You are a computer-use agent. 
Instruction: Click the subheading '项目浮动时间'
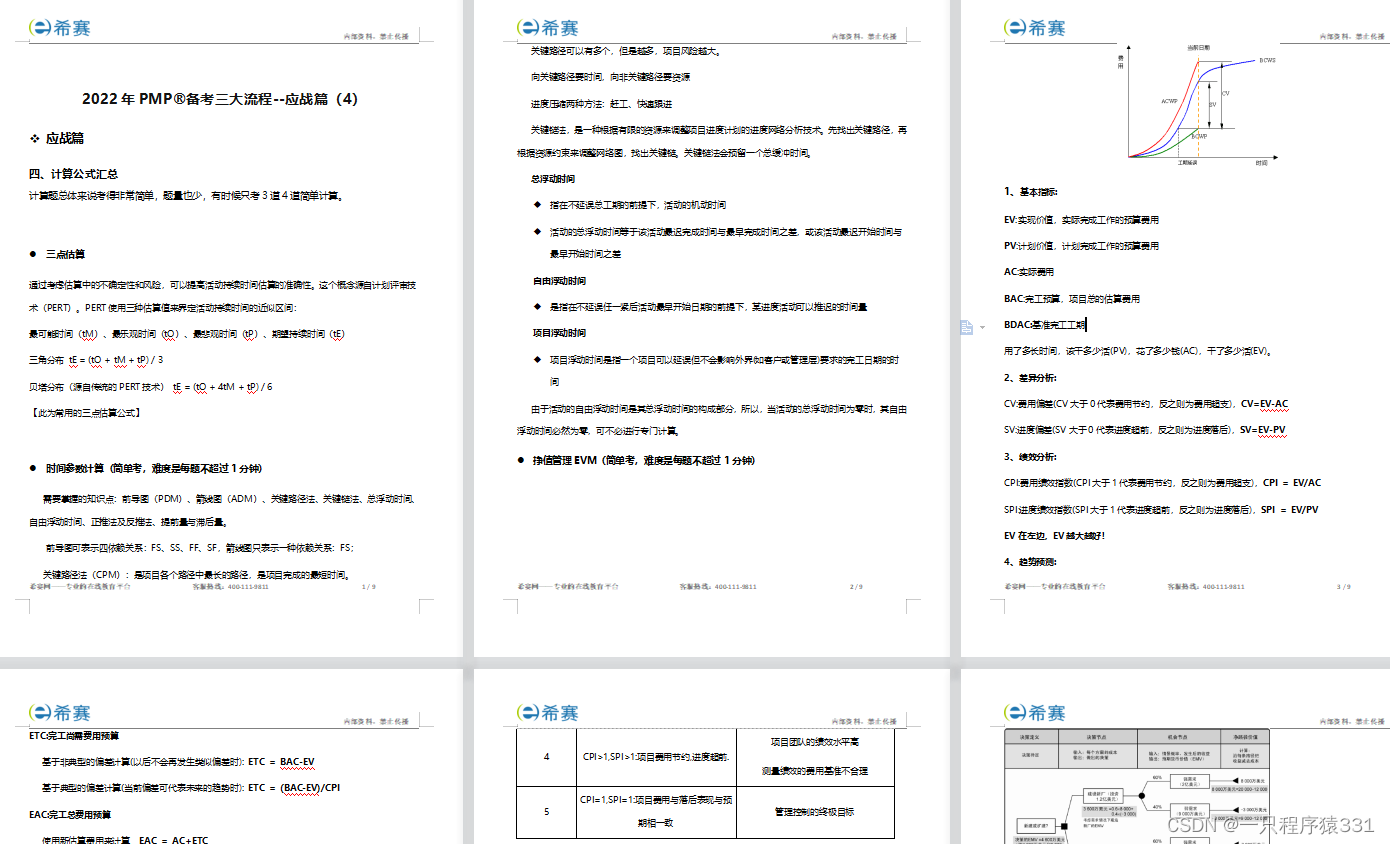click(558, 333)
